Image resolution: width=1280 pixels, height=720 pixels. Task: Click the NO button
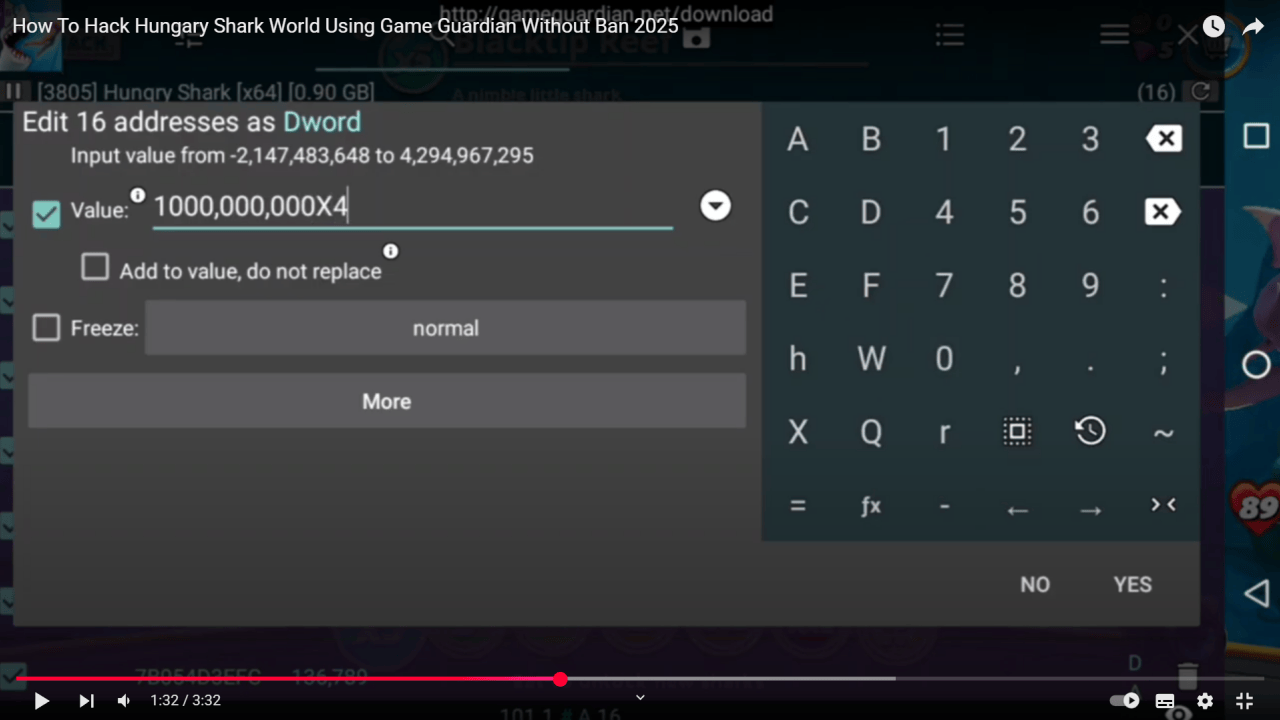(1035, 585)
